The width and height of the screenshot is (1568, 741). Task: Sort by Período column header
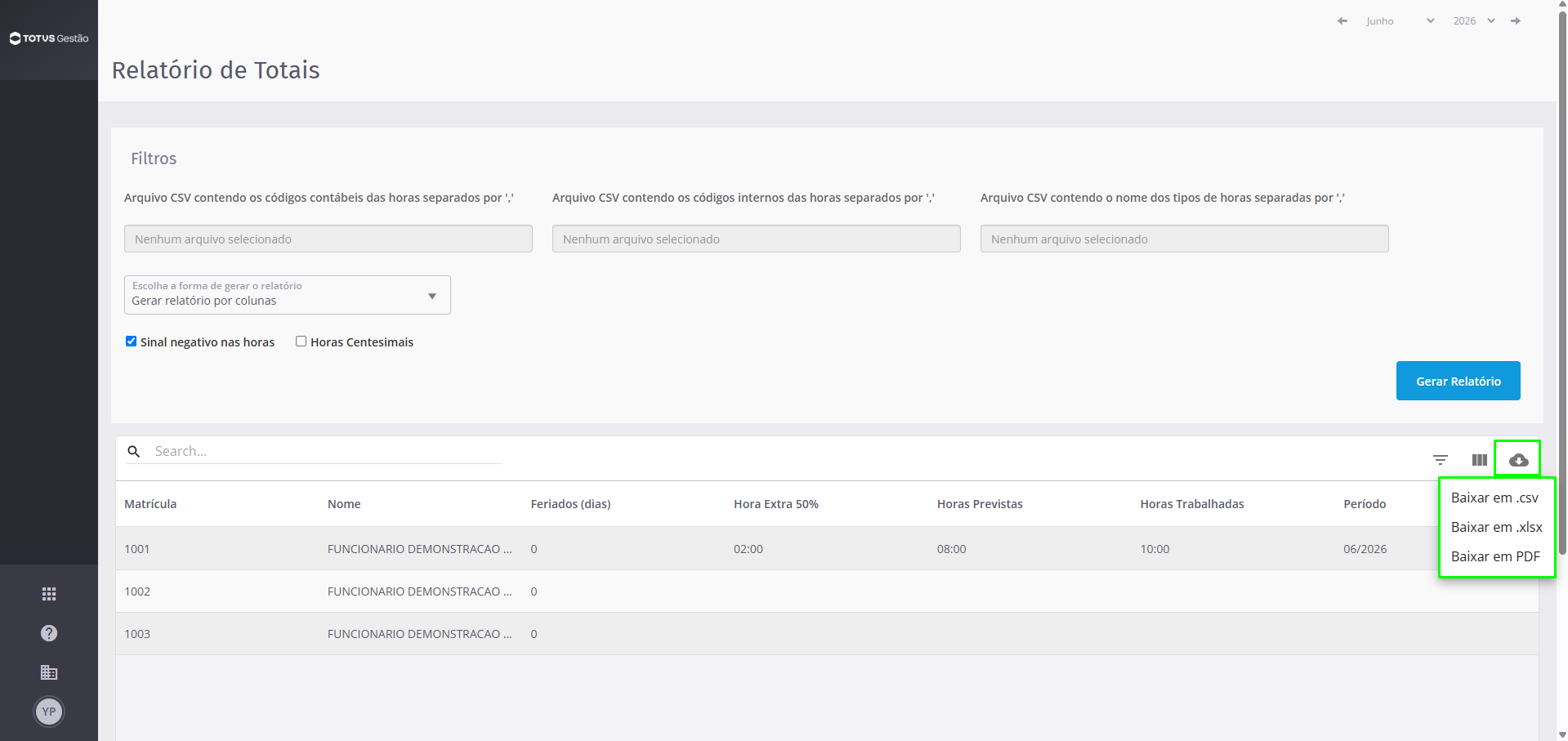point(1365,504)
